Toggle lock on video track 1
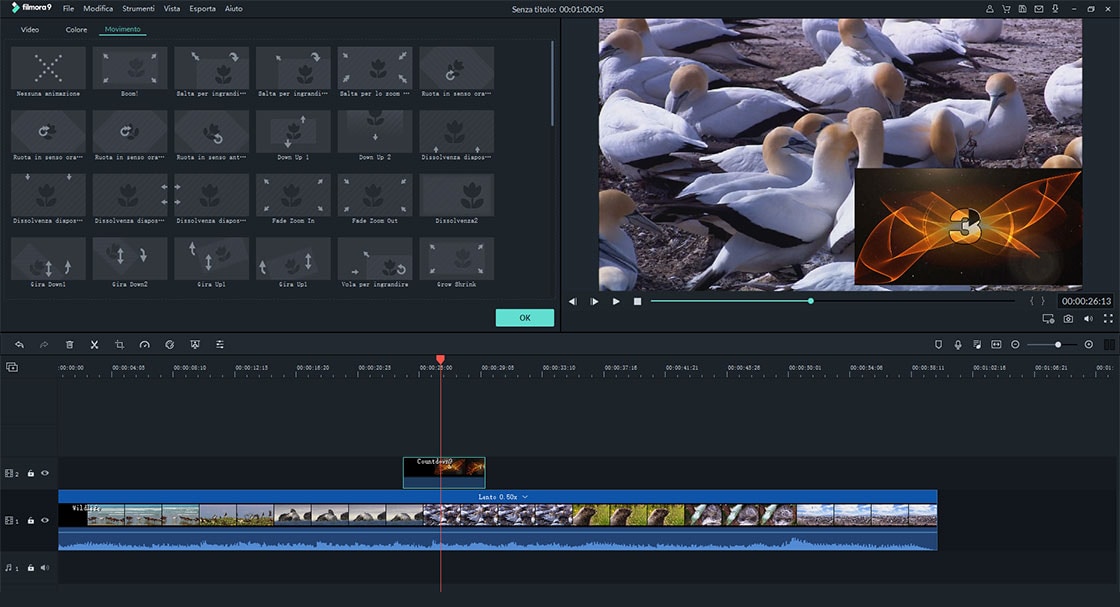 coord(31,521)
